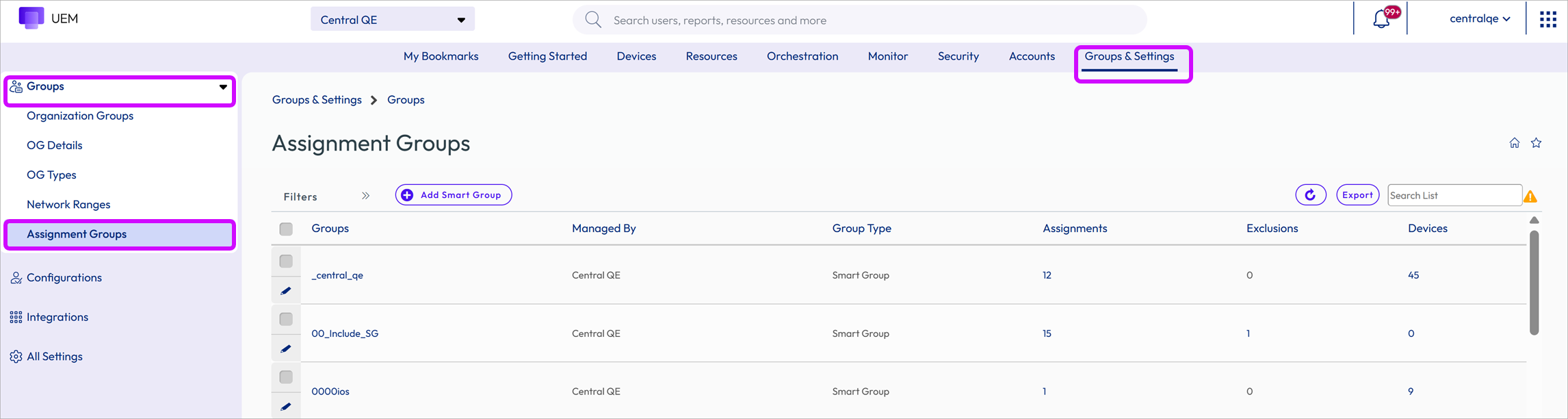Edit 0000ios group pencil icon

(x=286, y=407)
